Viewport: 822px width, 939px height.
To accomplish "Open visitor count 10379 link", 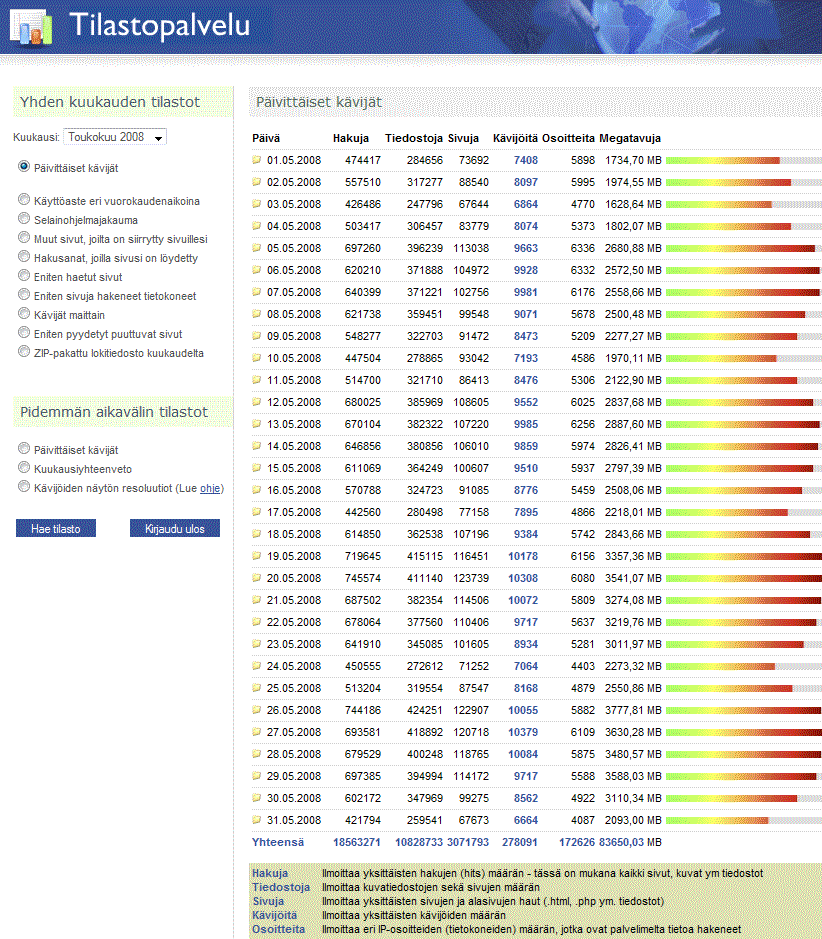I will pyautogui.click(x=523, y=732).
